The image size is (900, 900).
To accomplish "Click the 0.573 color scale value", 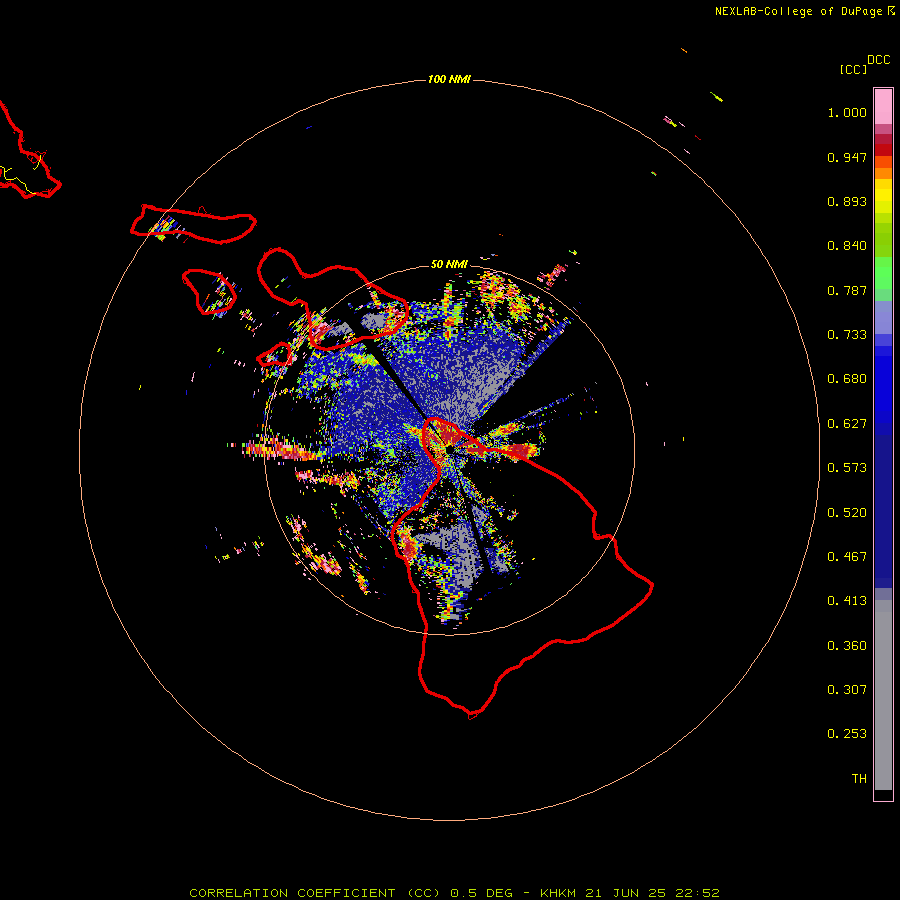I will click(x=847, y=468).
